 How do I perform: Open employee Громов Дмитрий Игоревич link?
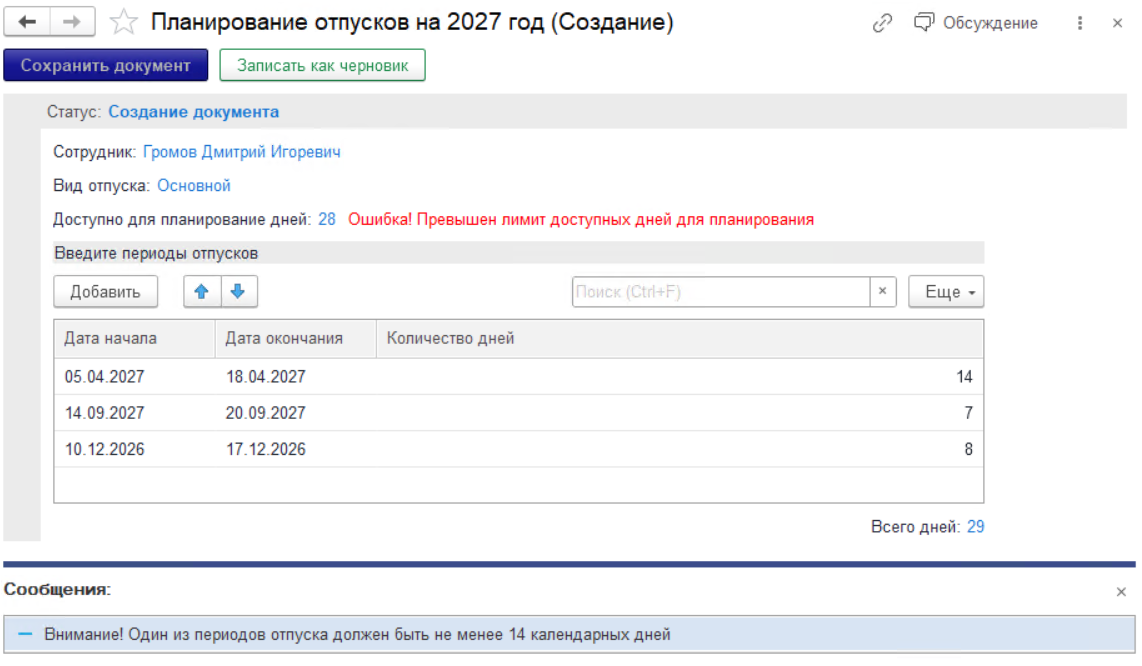[x=242, y=152]
